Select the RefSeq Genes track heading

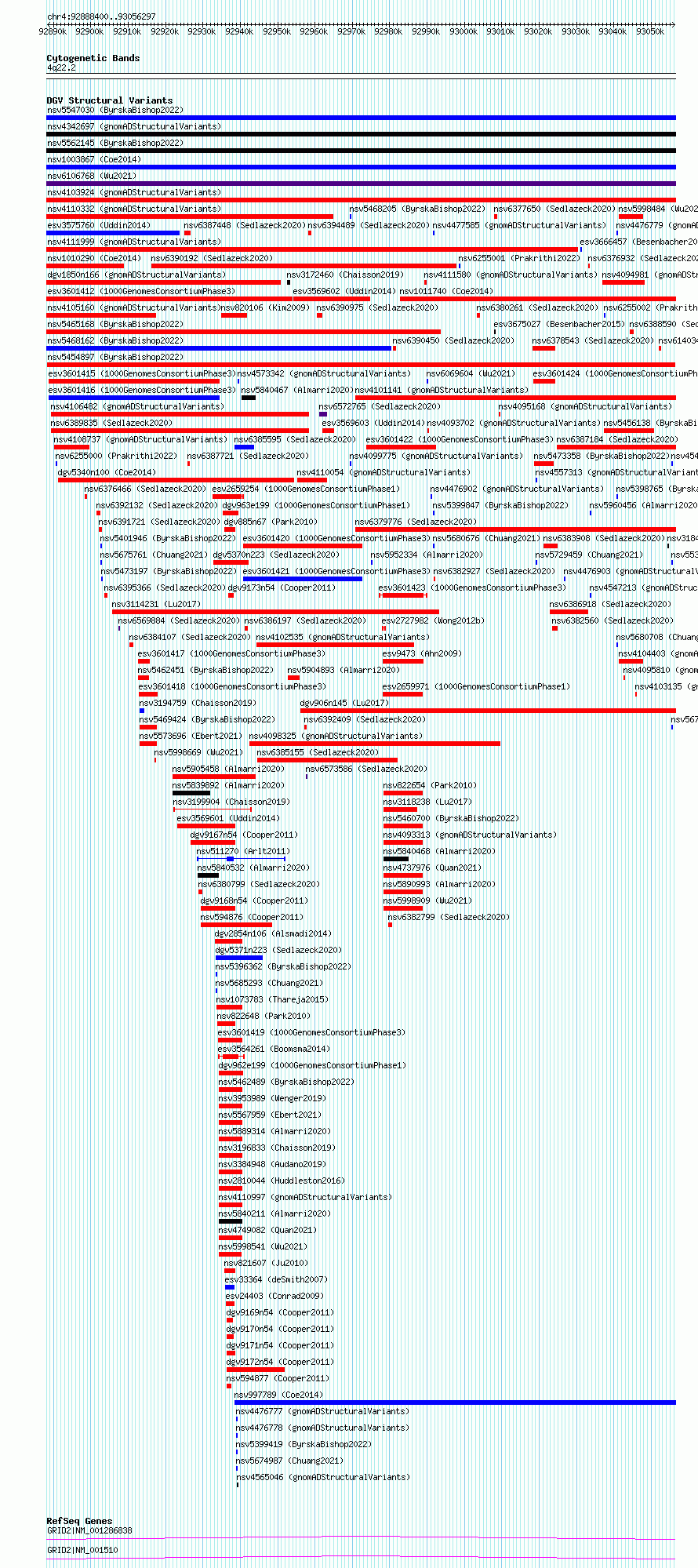click(x=79, y=1521)
